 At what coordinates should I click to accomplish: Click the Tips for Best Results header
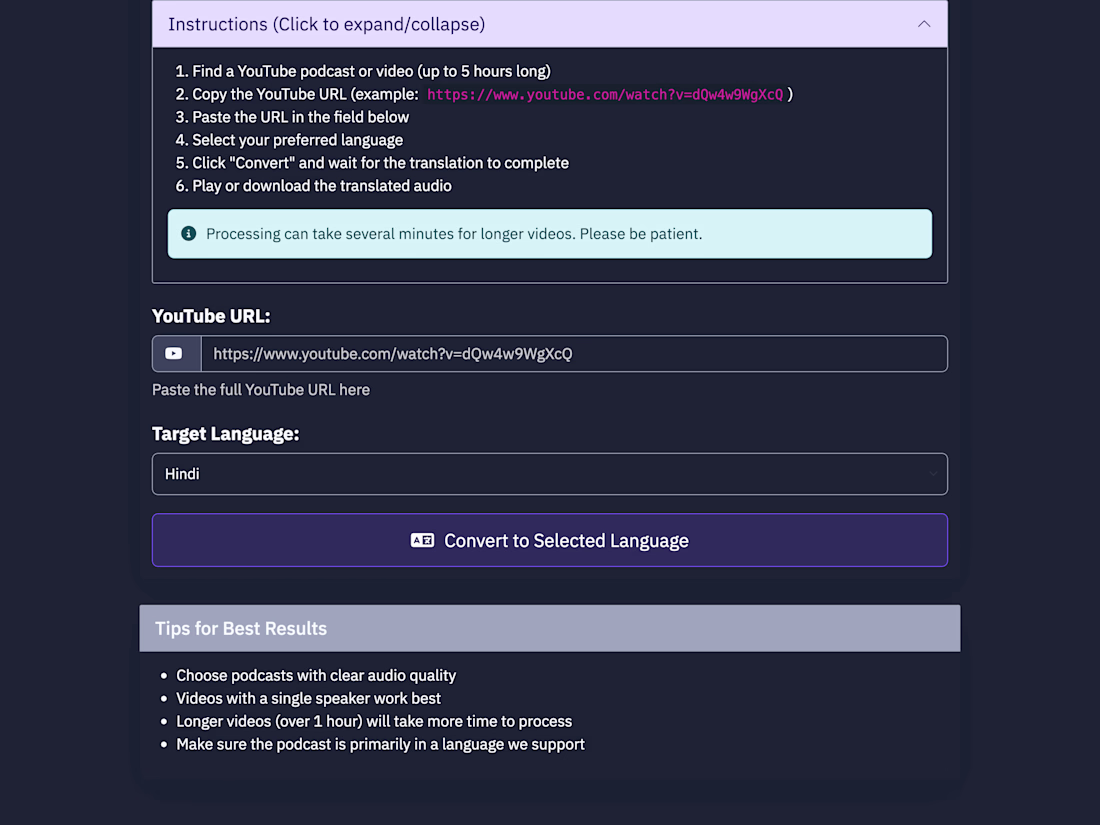click(x=549, y=628)
